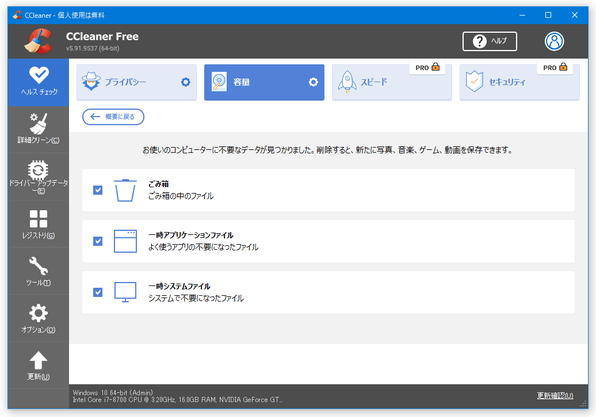596x417 pixels.
Task: Click the rocket icon on スピード tab
Action: tap(347, 82)
